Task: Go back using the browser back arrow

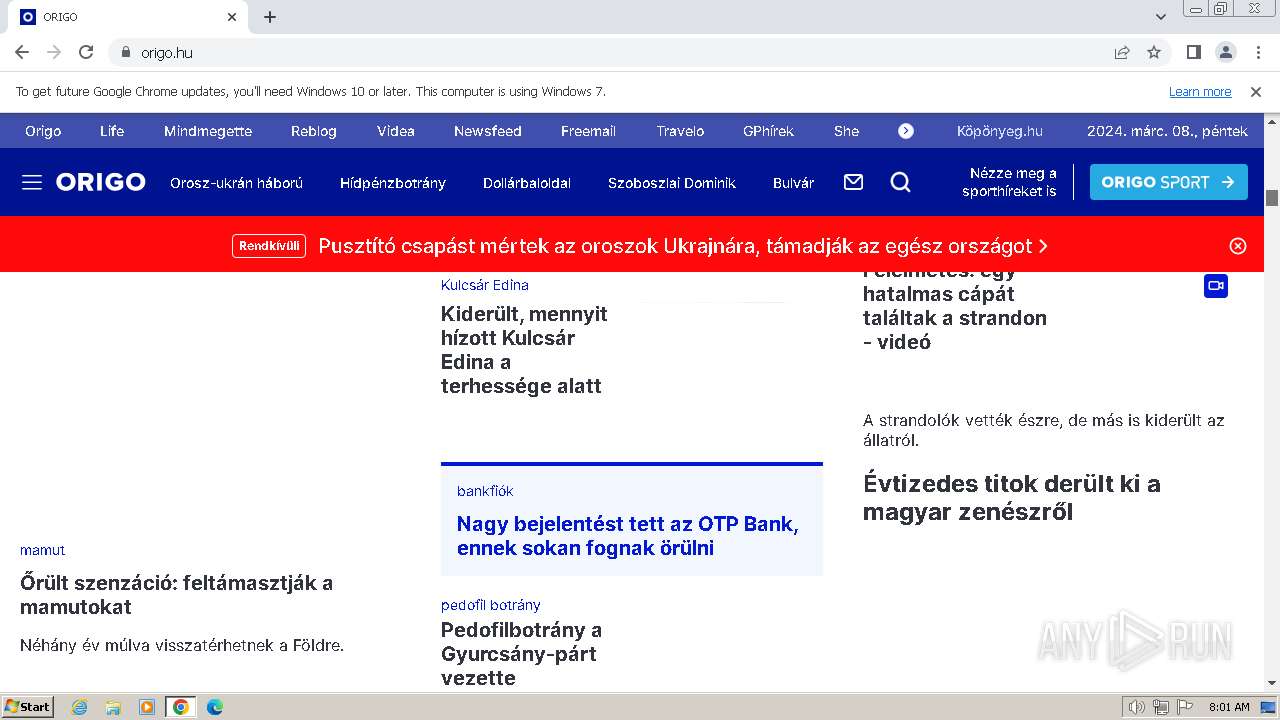Action: tap(22, 52)
